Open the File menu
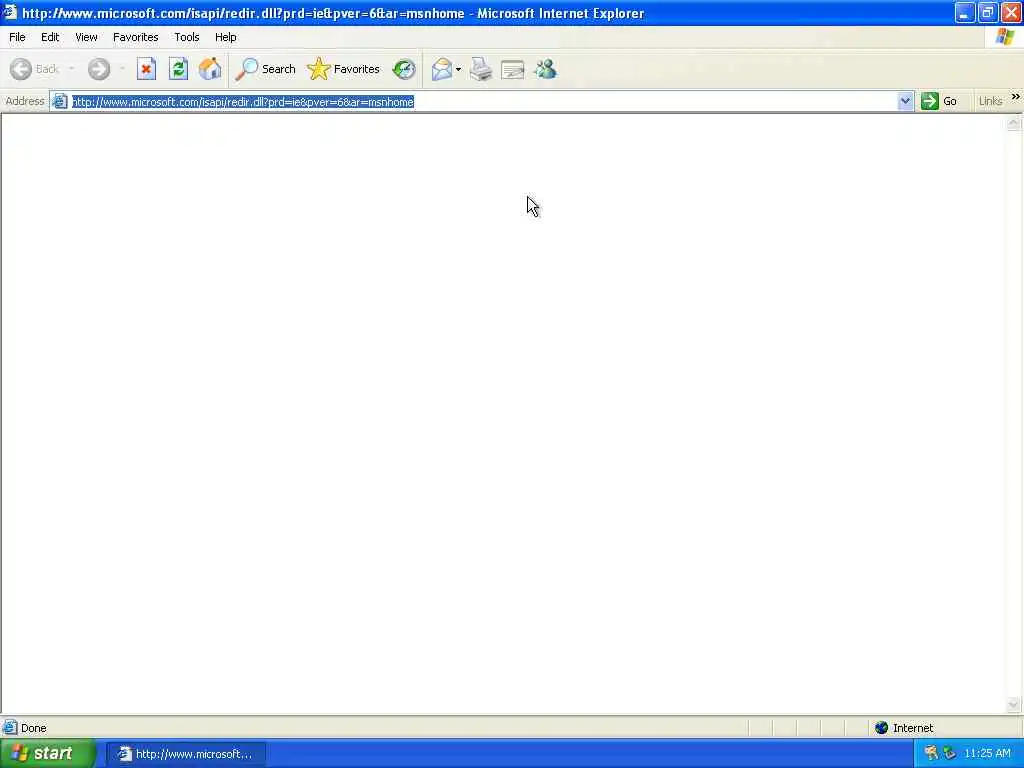The width and height of the screenshot is (1024, 768). click(18, 37)
